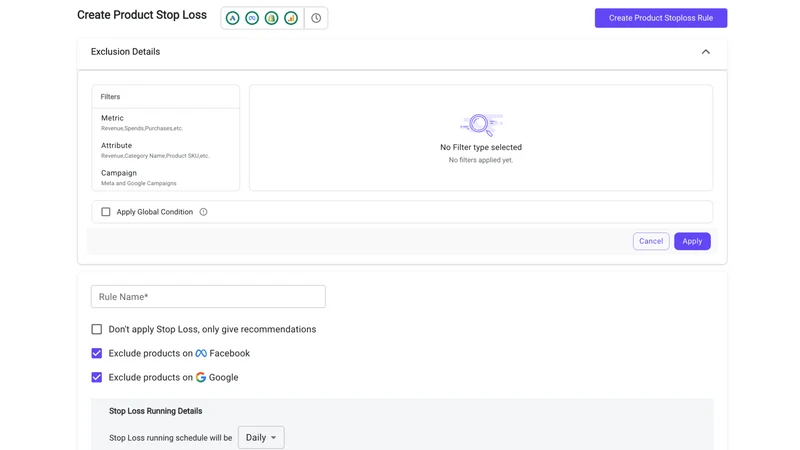Select the Attribute filter type

click(x=165, y=150)
